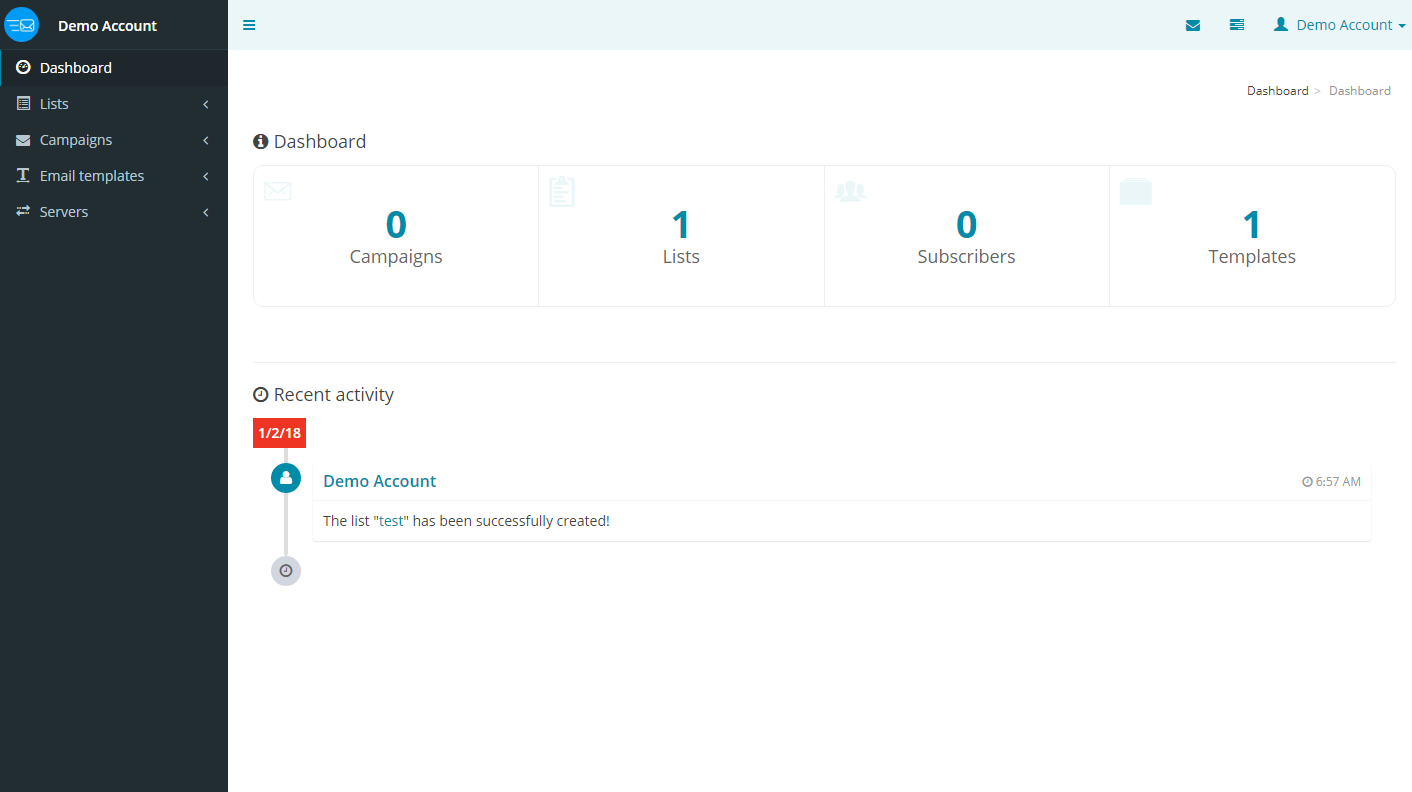Viewport: 1412px width, 792px height.
Task: Expand the Campaigns sidebar menu
Action: tap(75, 140)
